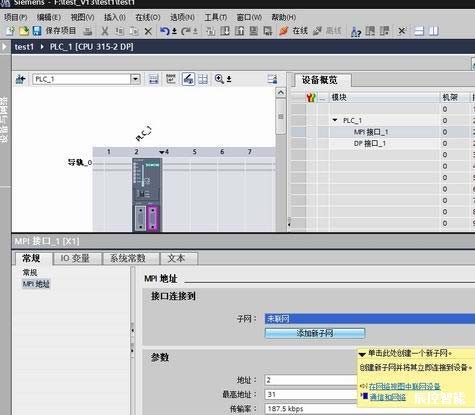Open the 项目(P) menu
The height and width of the screenshot is (415, 476).
15,17
